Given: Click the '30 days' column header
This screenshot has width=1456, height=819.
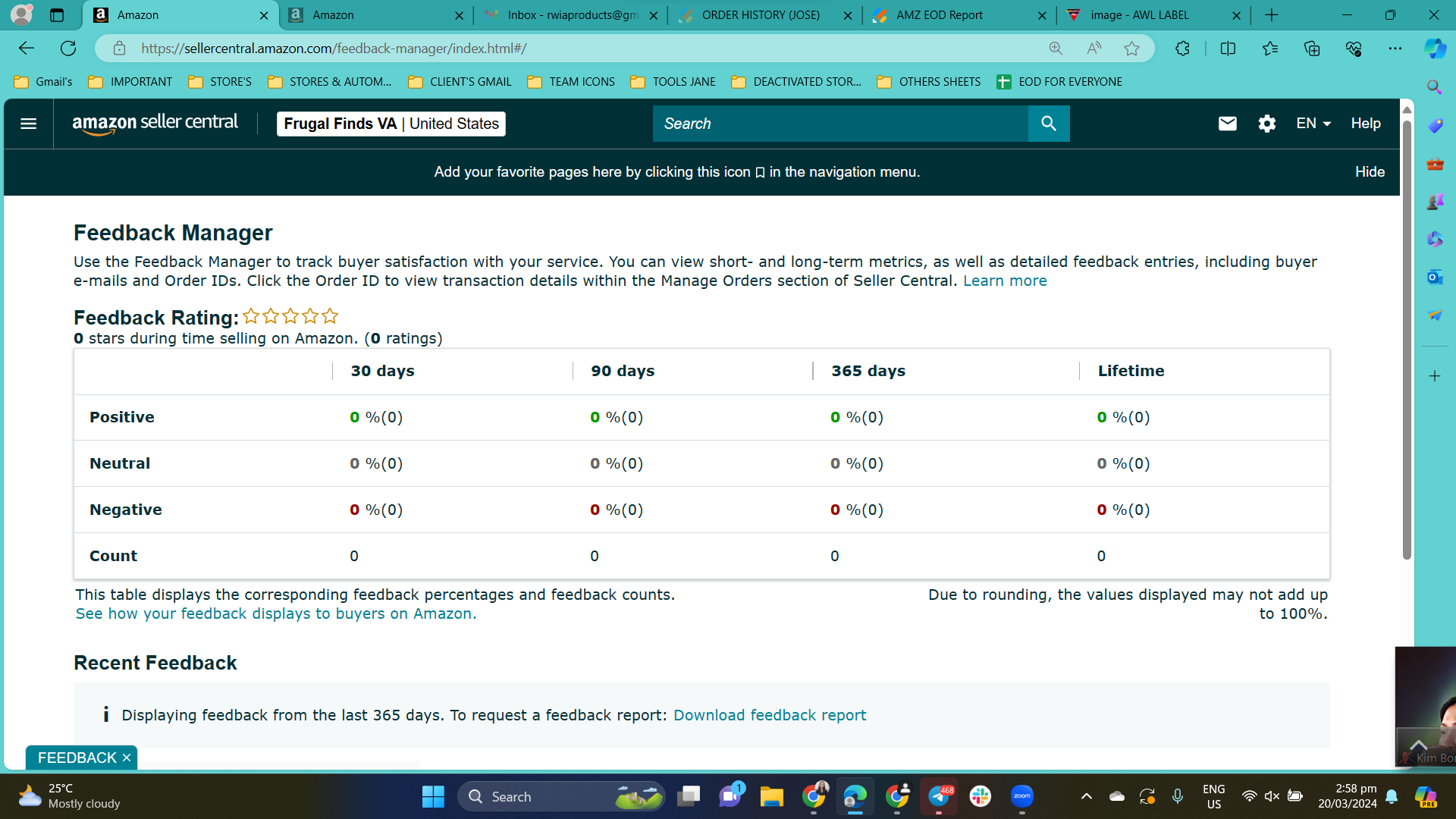Looking at the screenshot, I should (x=382, y=371).
